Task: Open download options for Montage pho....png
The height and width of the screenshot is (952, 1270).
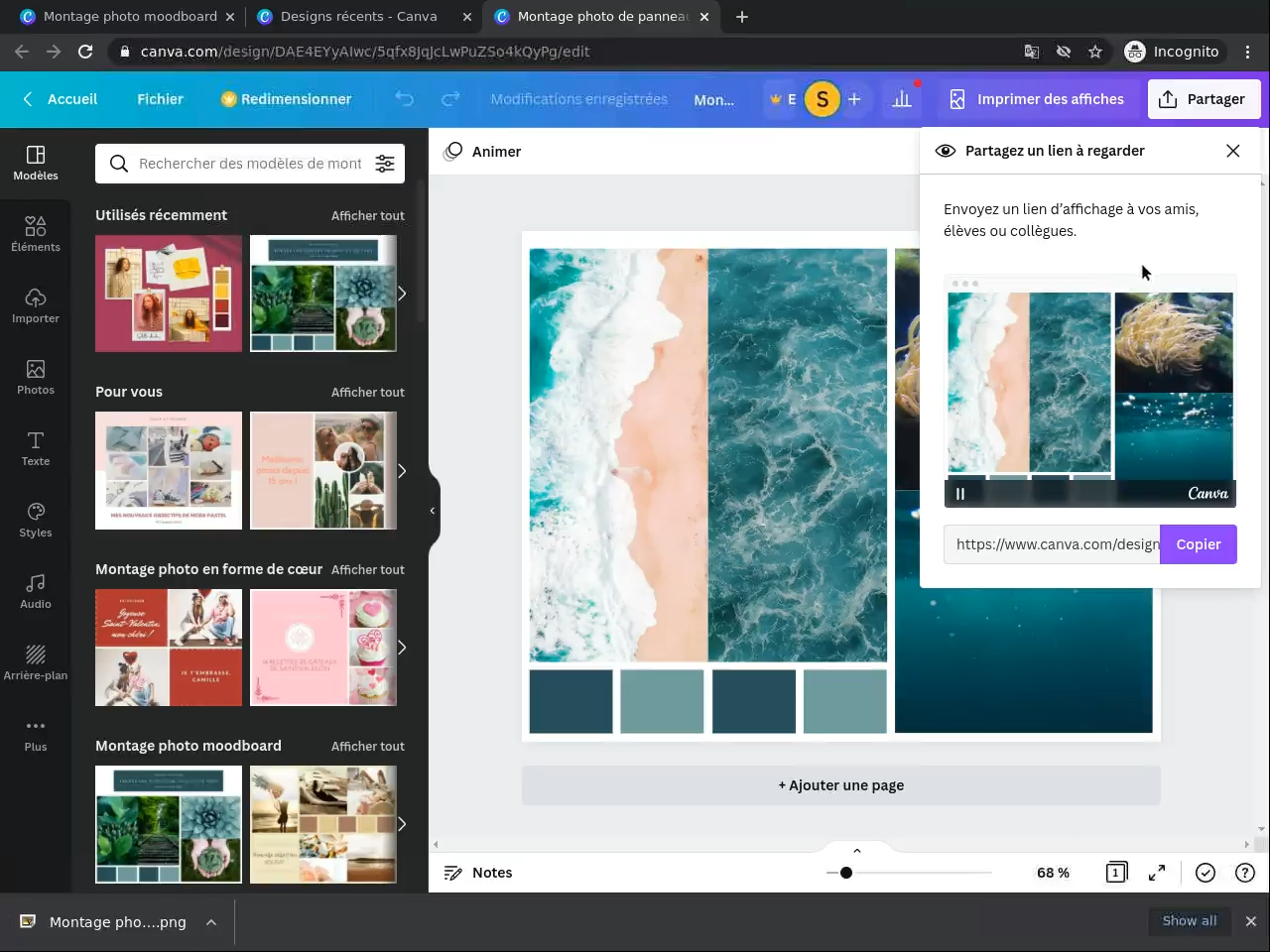Action: point(211,922)
